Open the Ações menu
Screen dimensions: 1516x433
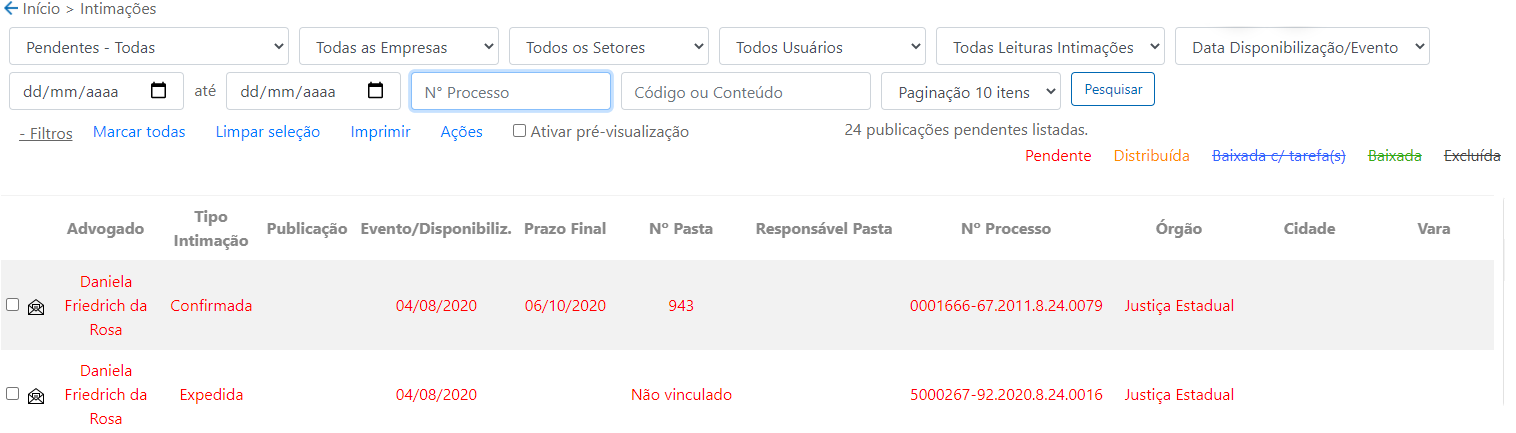[462, 132]
